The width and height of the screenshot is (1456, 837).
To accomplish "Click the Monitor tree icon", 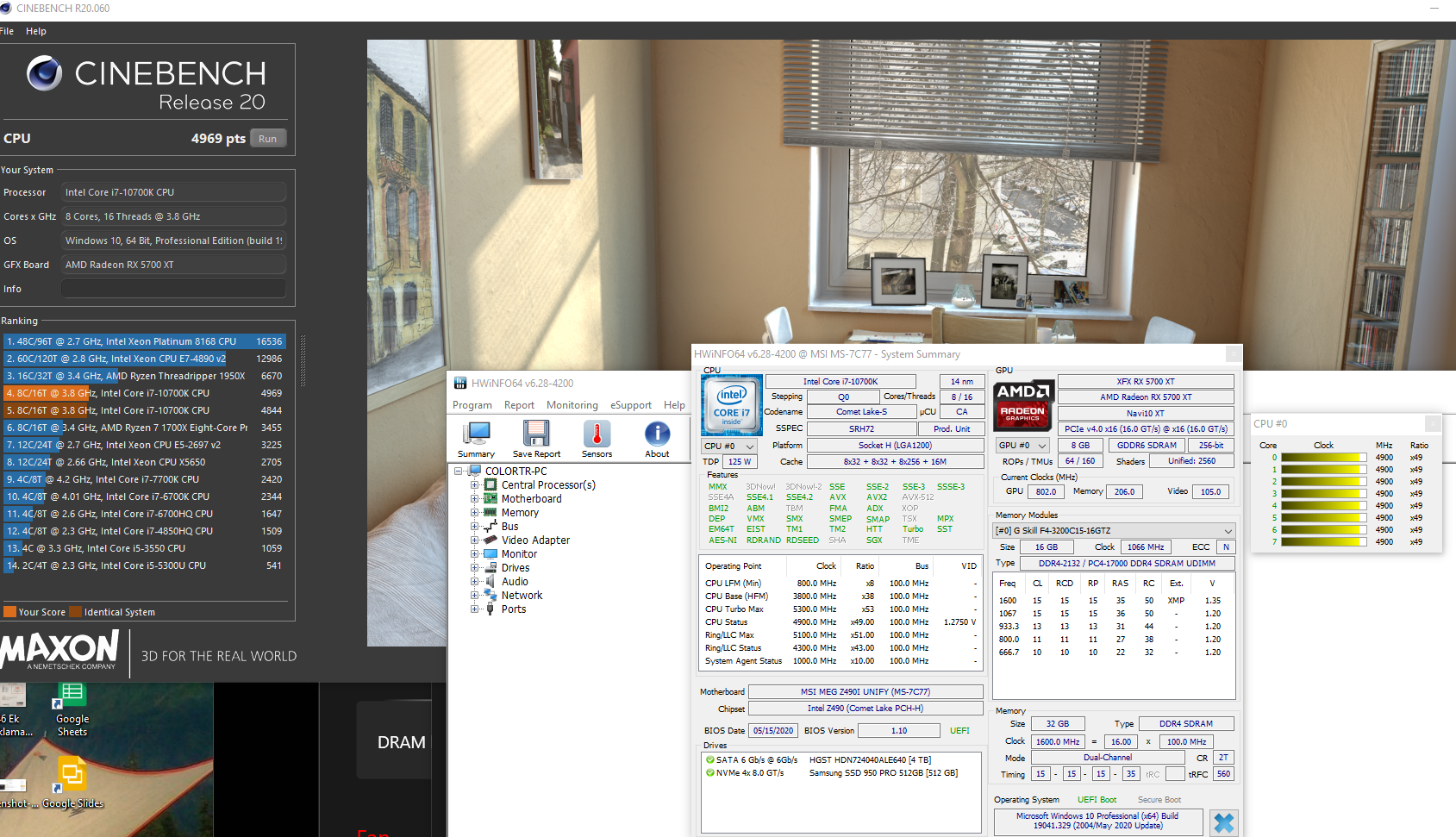I will pyautogui.click(x=491, y=553).
